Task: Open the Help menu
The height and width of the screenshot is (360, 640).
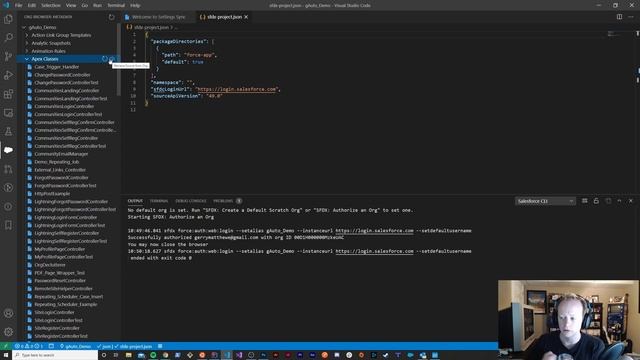Action: (x=135, y=6)
